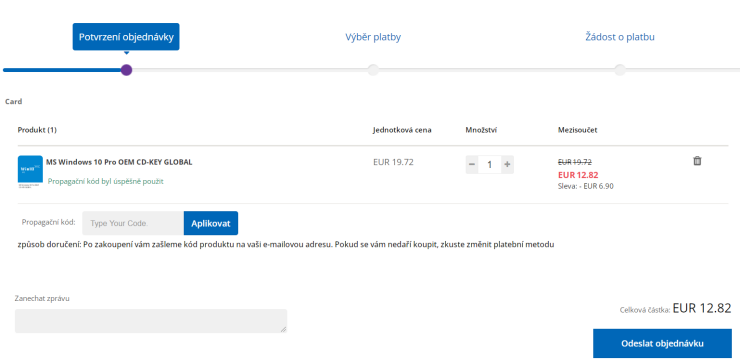
Task: Select the Potvrzení objednávky step tab
Action: (126, 37)
